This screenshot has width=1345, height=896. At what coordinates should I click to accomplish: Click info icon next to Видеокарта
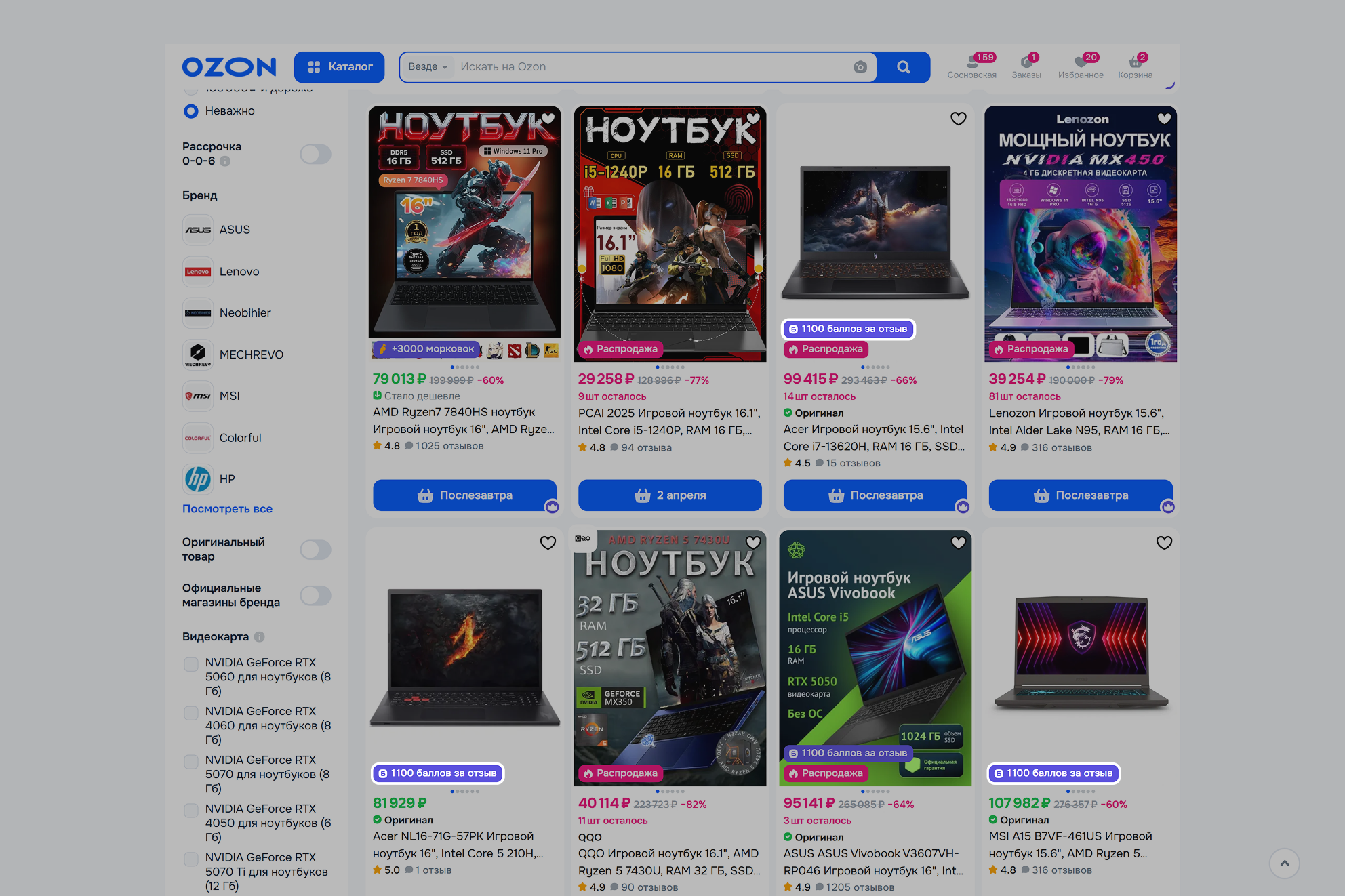pyautogui.click(x=260, y=637)
